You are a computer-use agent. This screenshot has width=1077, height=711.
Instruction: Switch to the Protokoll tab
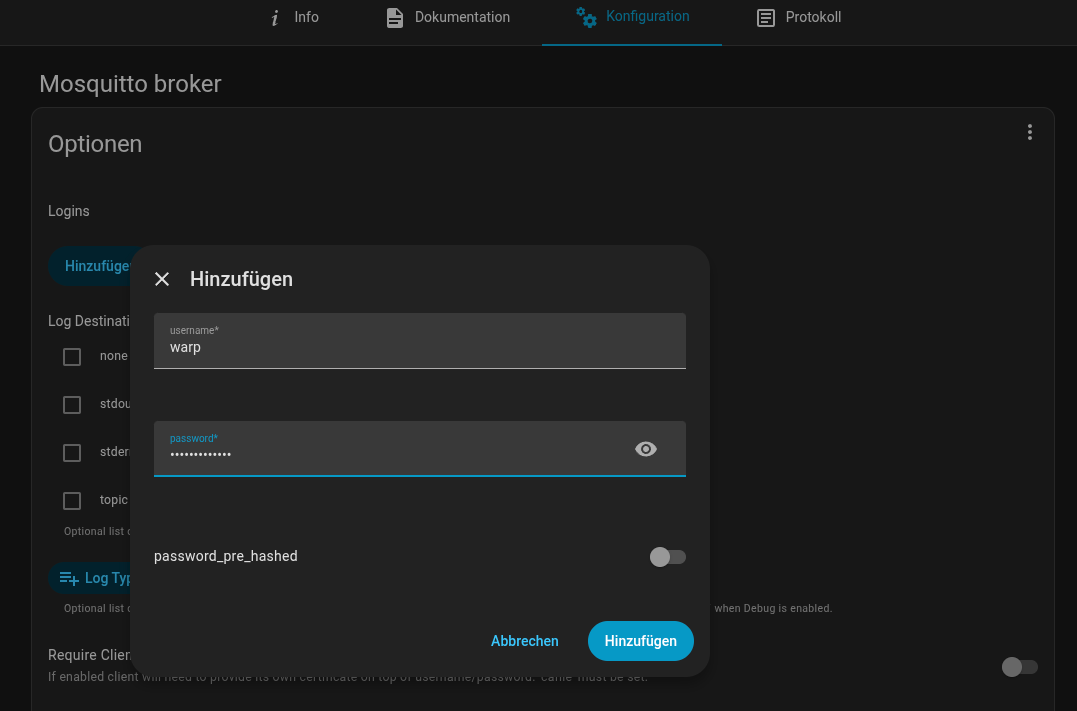798,18
